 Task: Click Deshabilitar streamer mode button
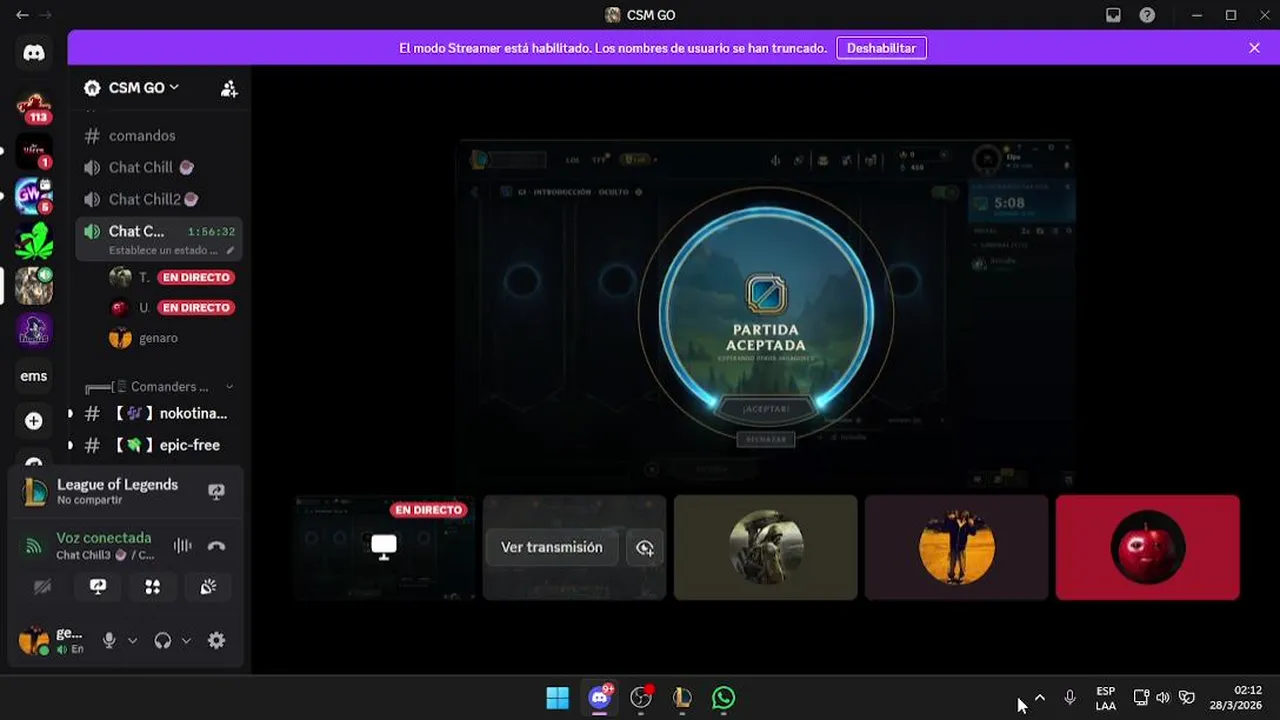tap(881, 48)
